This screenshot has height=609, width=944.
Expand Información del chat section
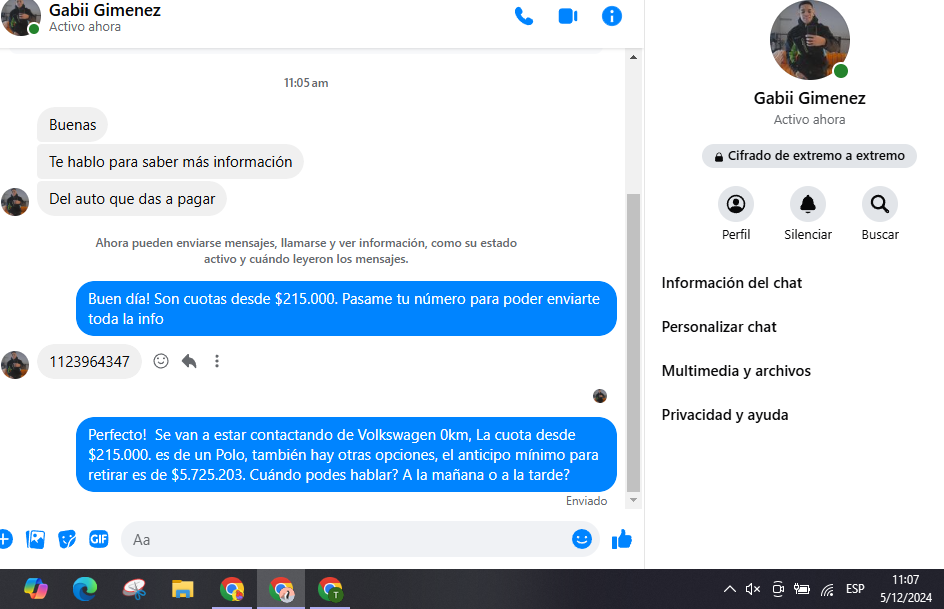[x=732, y=283]
